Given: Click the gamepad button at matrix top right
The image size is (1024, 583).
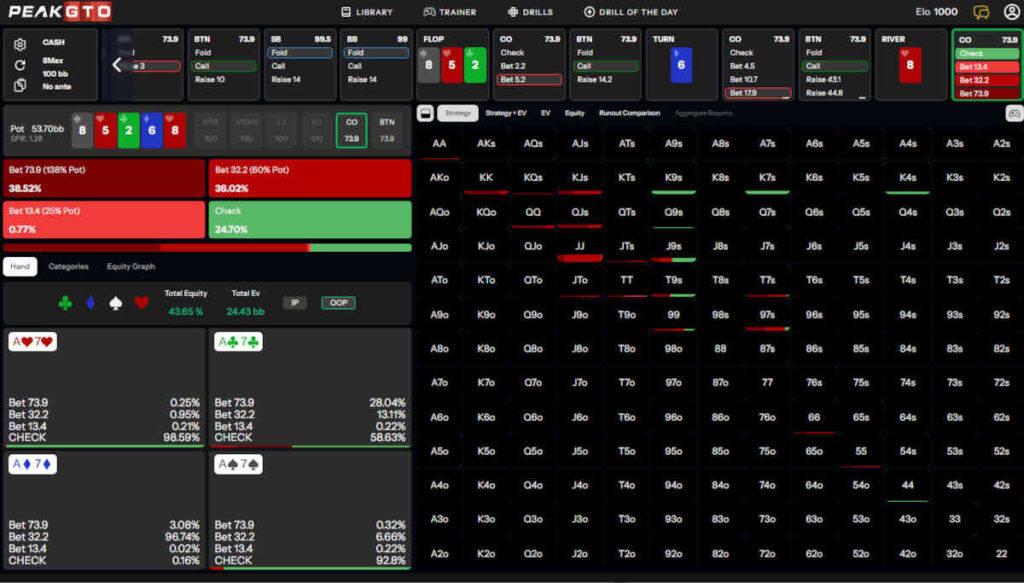Looking at the screenshot, I should point(1014,114).
